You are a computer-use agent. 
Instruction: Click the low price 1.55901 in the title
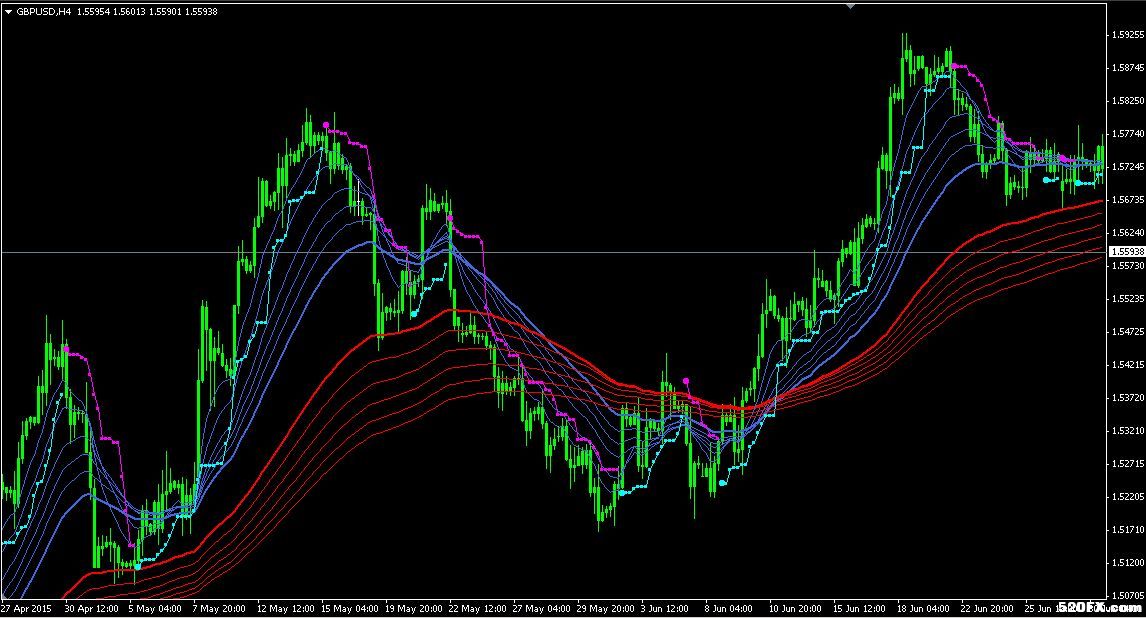164,12
